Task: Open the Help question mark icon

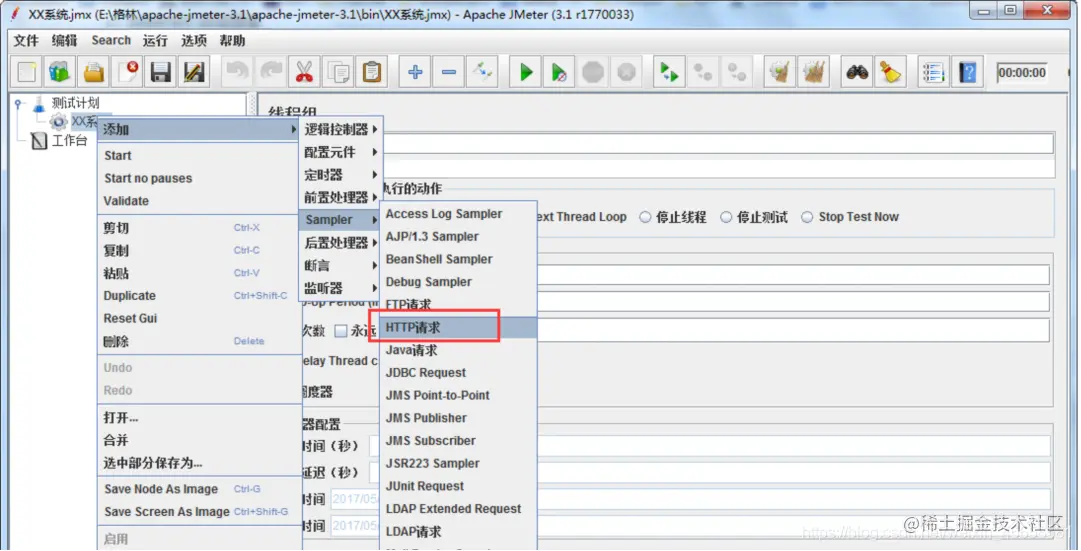Action: coord(967,72)
